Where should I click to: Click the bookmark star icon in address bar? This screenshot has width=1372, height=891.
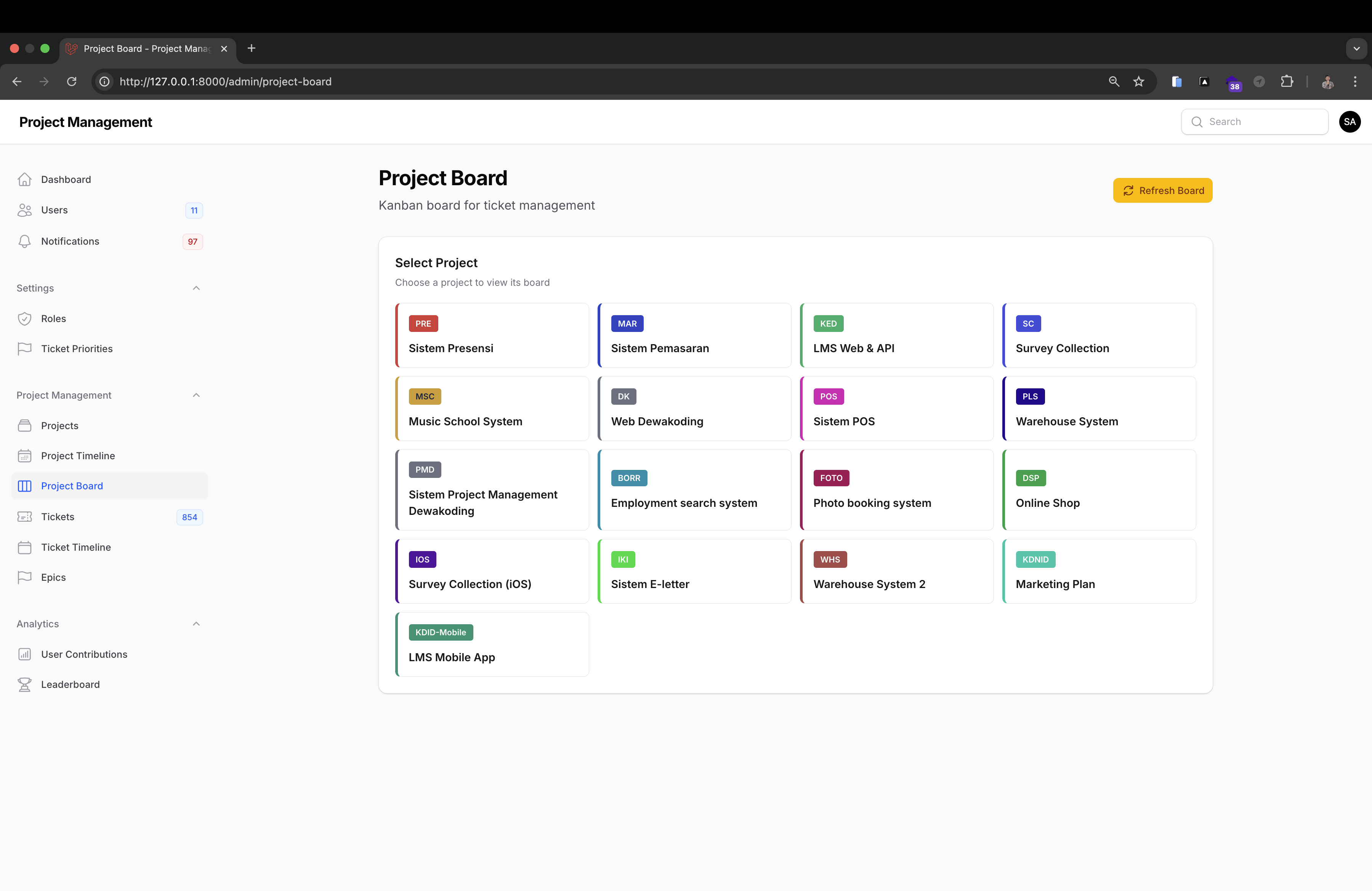tap(1138, 81)
